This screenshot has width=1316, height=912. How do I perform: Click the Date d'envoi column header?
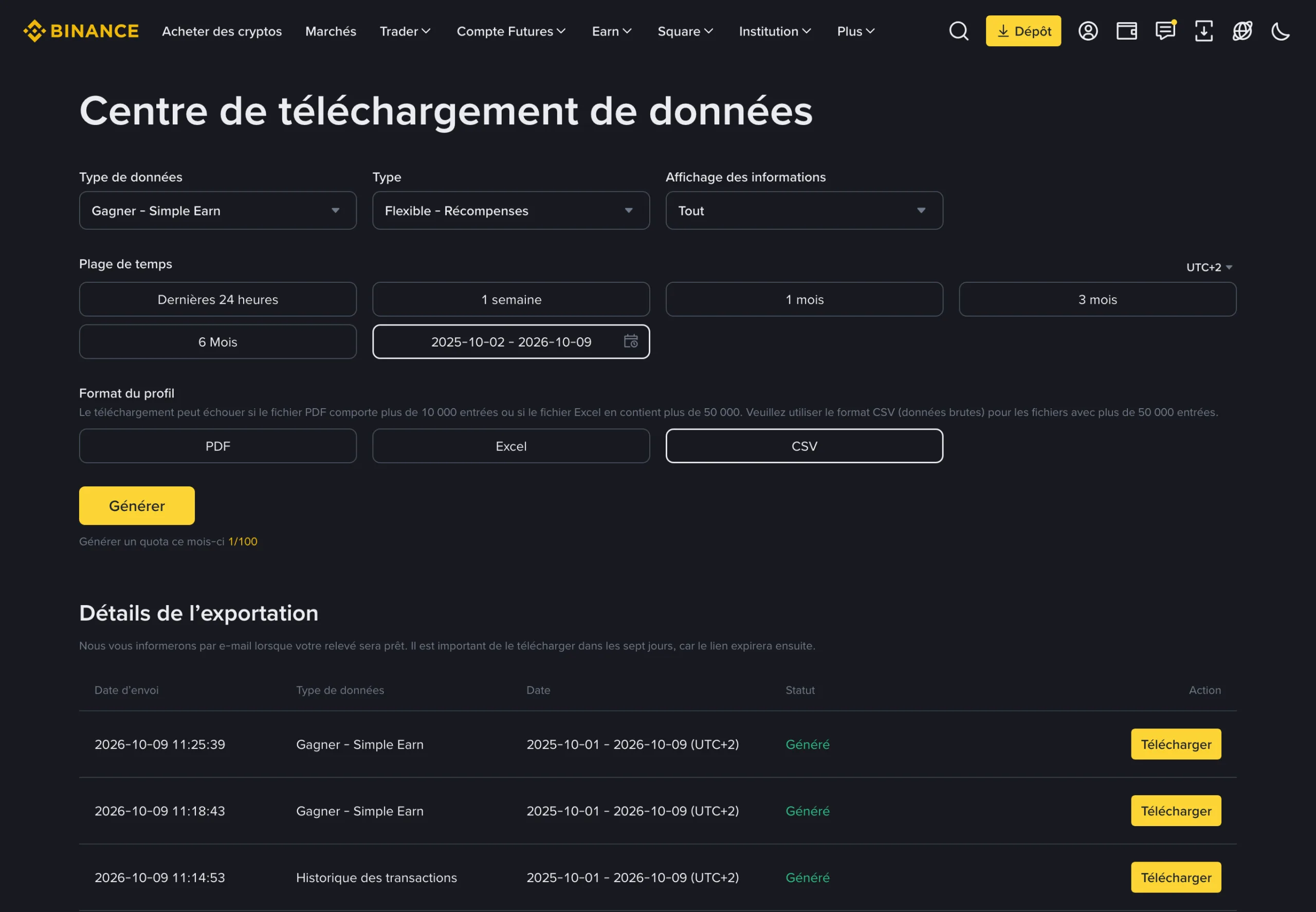click(x=126, y=690)
